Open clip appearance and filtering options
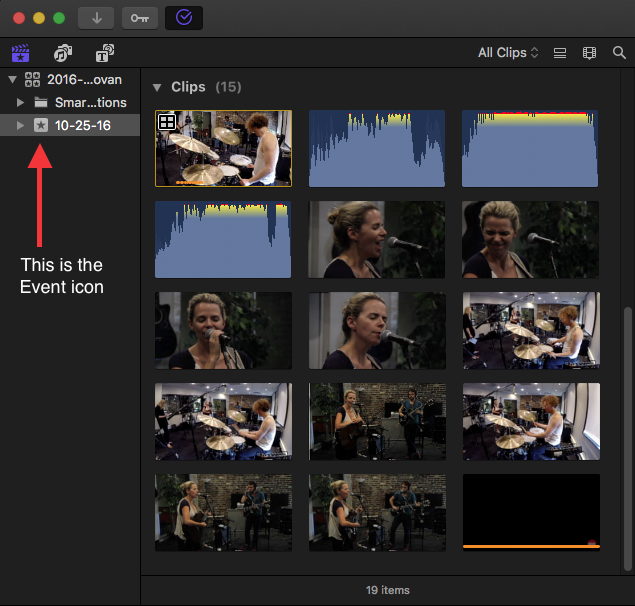The image size is (635, 606). 590,53
